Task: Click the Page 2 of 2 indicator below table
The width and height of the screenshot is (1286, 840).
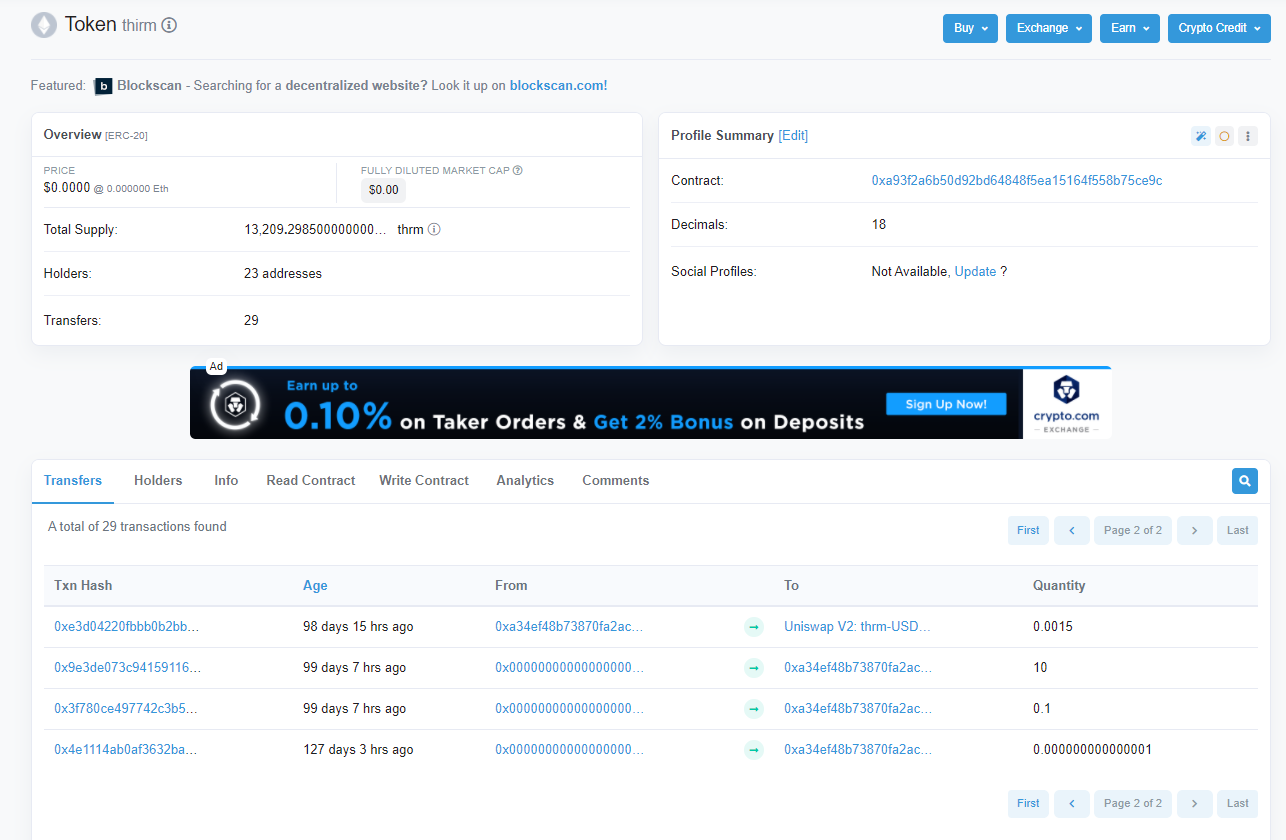Action: [1133, 803]
